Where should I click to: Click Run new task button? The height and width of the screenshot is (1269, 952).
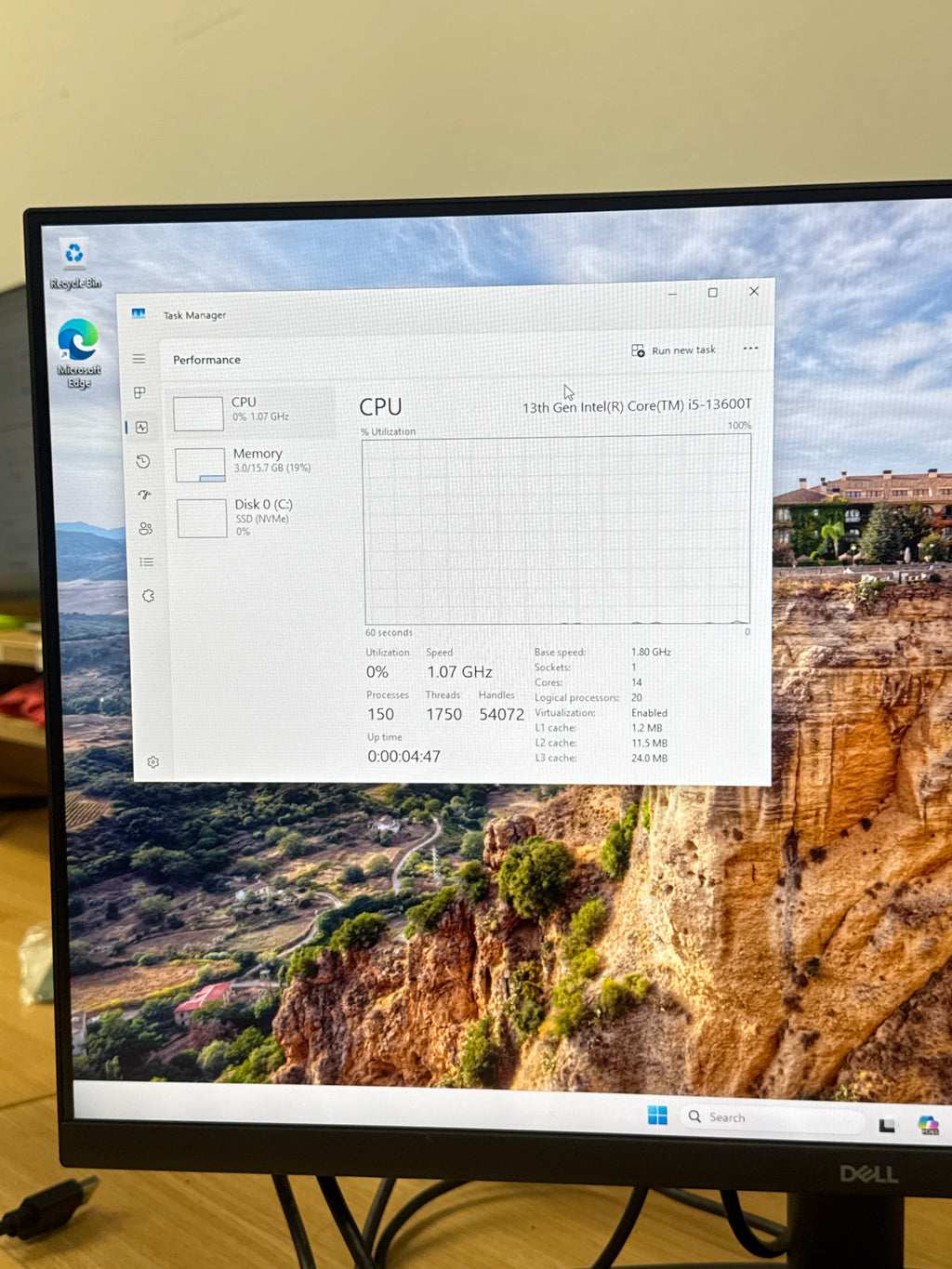click(674, 350)
